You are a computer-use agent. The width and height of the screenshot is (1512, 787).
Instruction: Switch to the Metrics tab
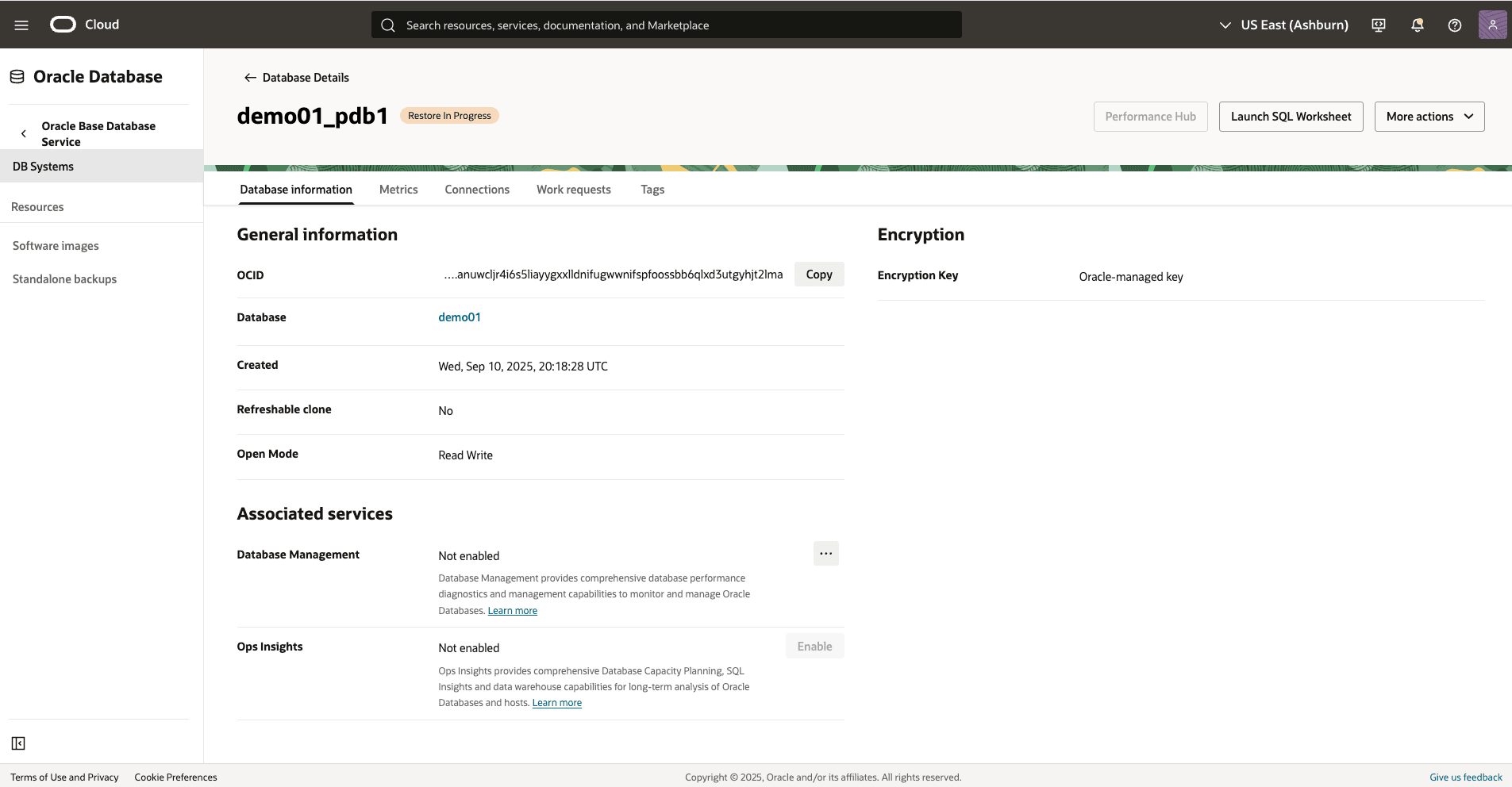click(x=398, y=190)
